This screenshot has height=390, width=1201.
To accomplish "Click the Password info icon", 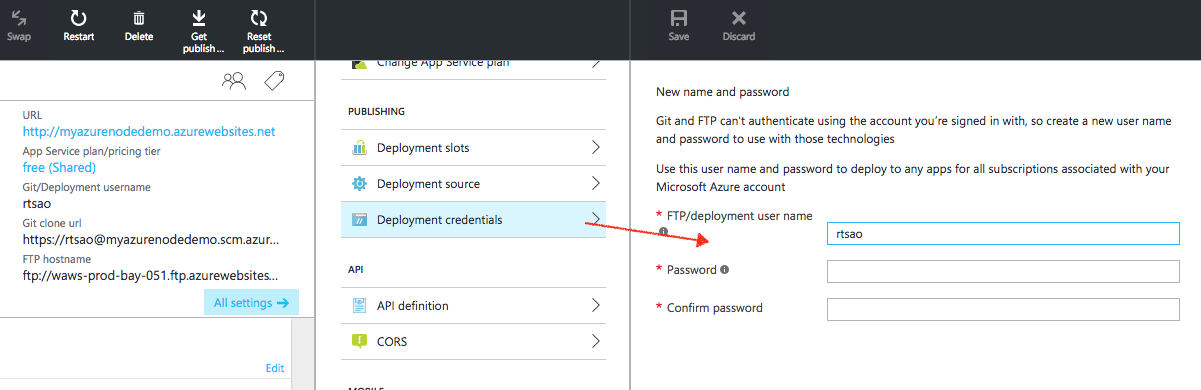I will (724, 270).
